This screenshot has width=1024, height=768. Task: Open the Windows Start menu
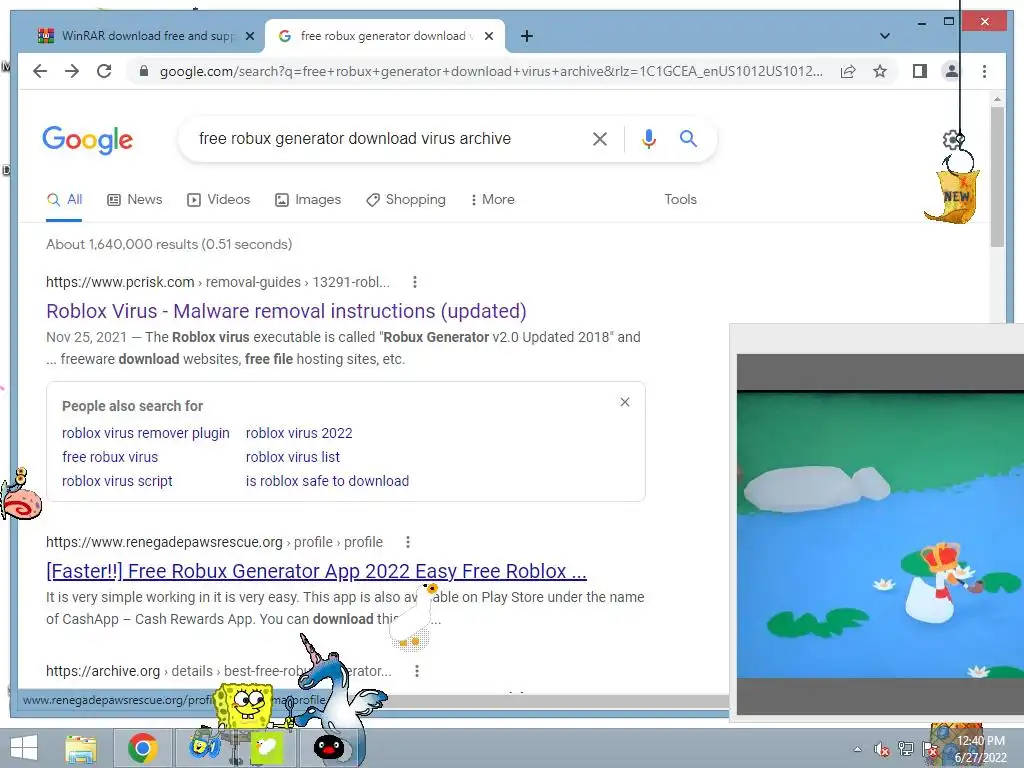coord(24,748)
